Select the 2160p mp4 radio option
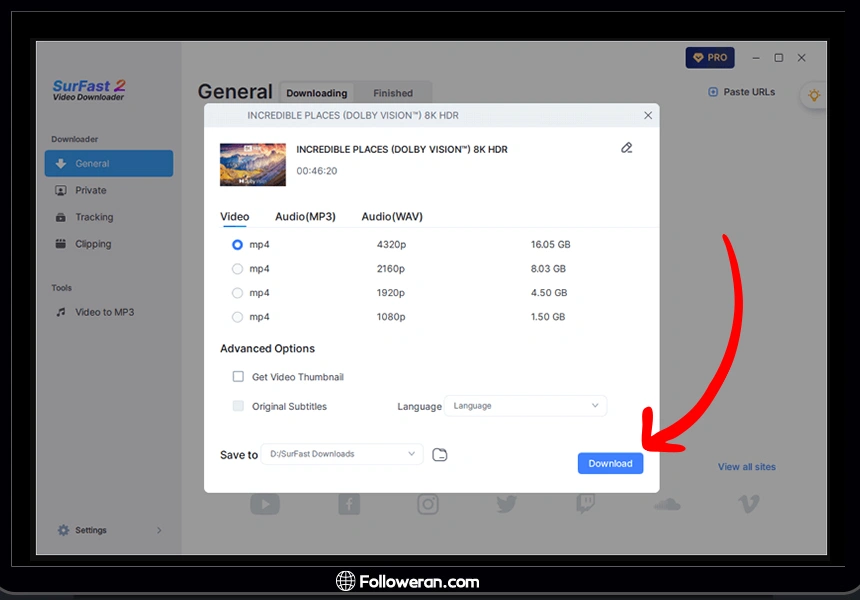Screen dimensions: 860x600 pyautogui.click(x=237, y=269)
